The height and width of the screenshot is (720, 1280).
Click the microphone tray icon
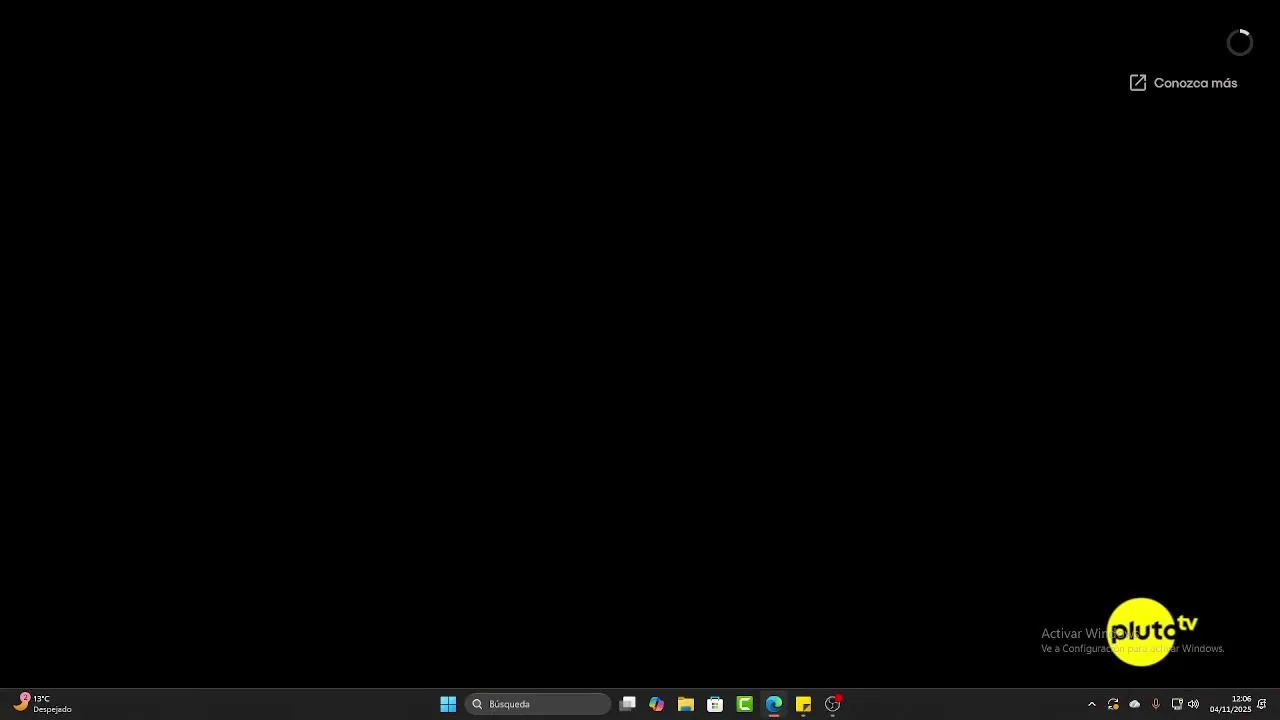[x=1156, y=704]
